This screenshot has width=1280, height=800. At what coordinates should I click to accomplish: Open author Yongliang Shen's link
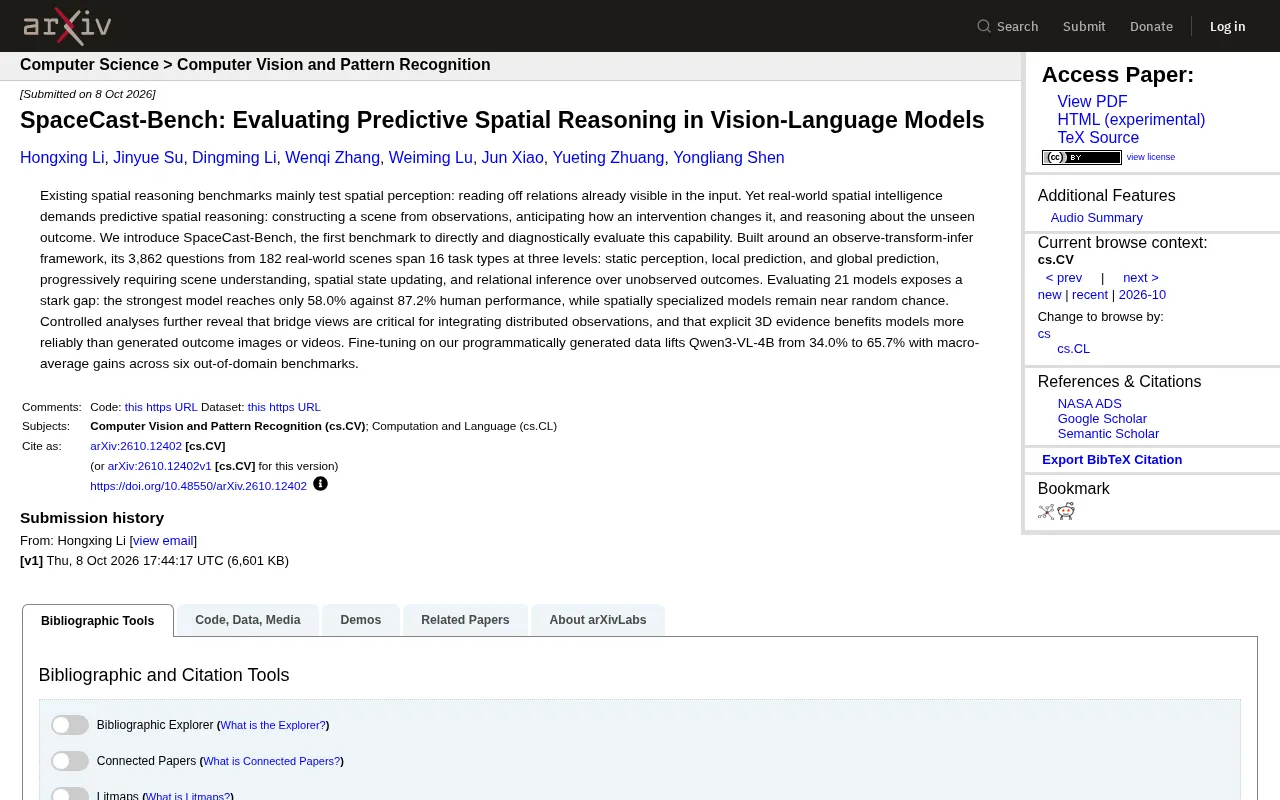[729, 158]
